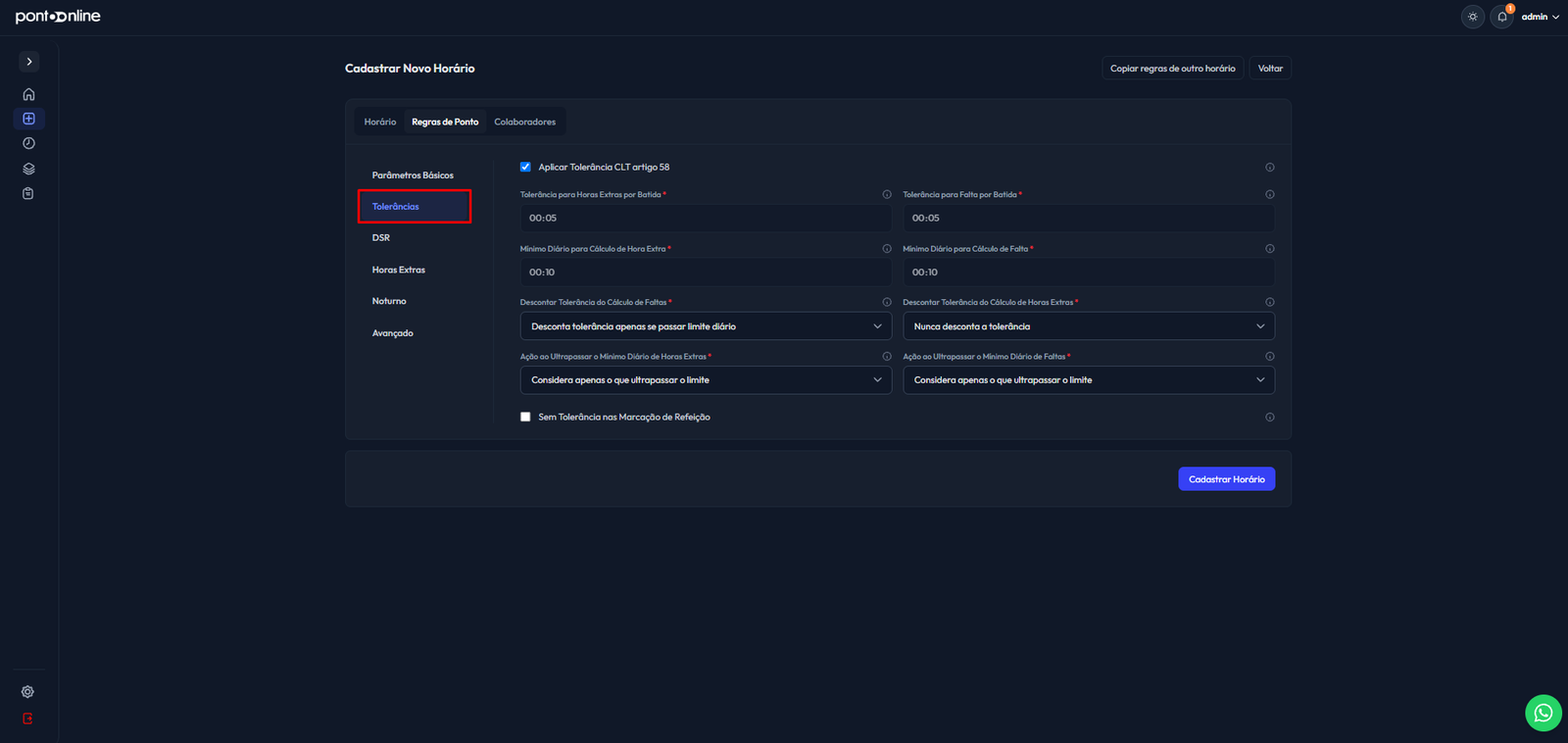Open the 'Nunca desconta a tolerância' dropdown

pyautogui.click(x=1089, y=326)
